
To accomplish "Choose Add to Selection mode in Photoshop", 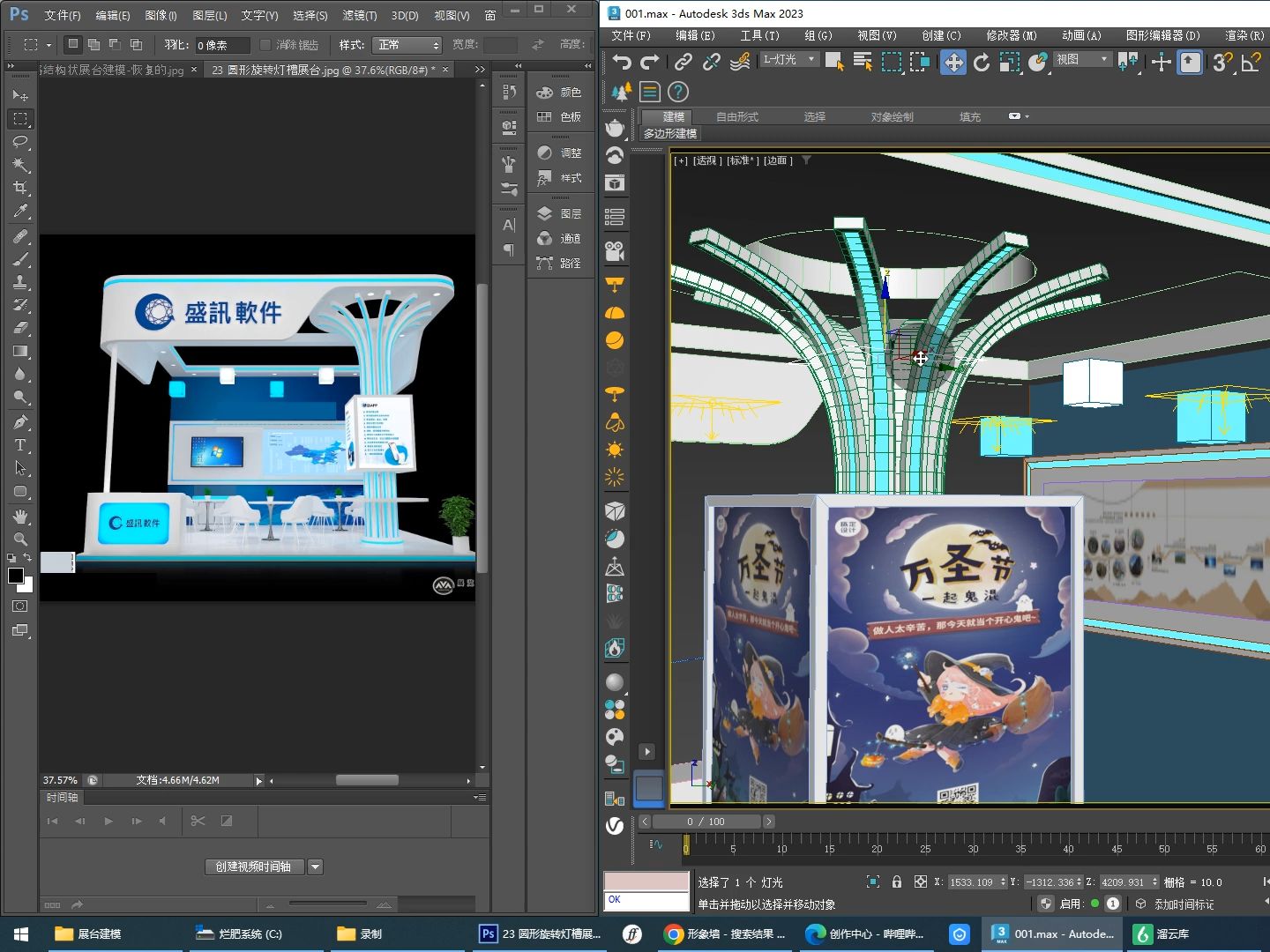I will point(93,44).
